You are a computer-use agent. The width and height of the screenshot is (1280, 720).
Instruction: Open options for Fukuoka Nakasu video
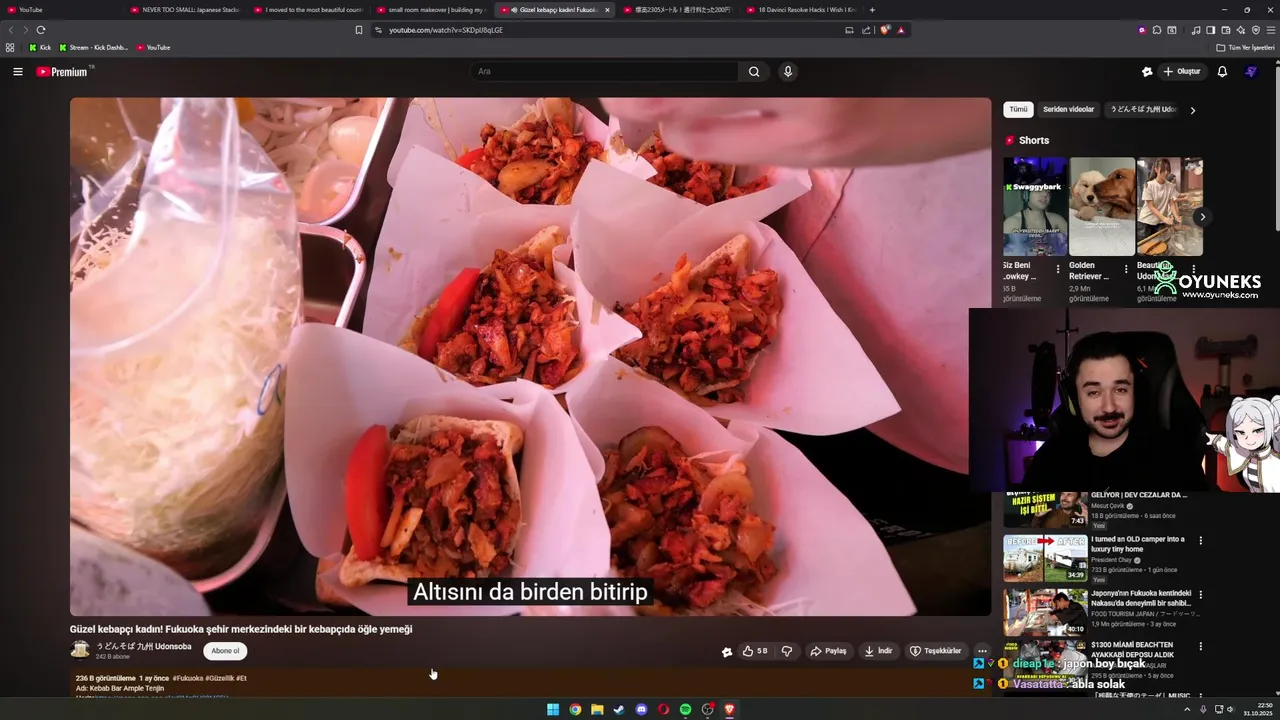tap(1201, 594)
